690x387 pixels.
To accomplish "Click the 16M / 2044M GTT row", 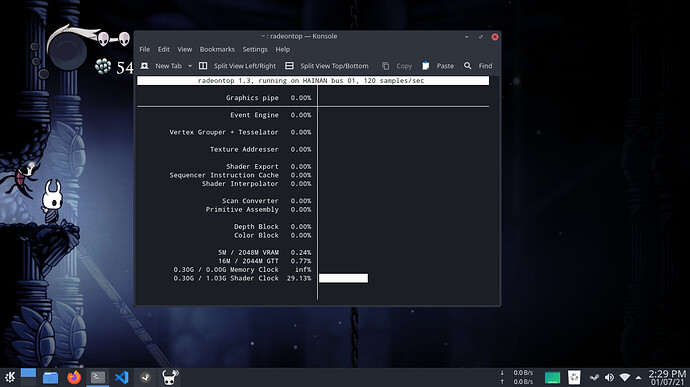I will [264, 261].
